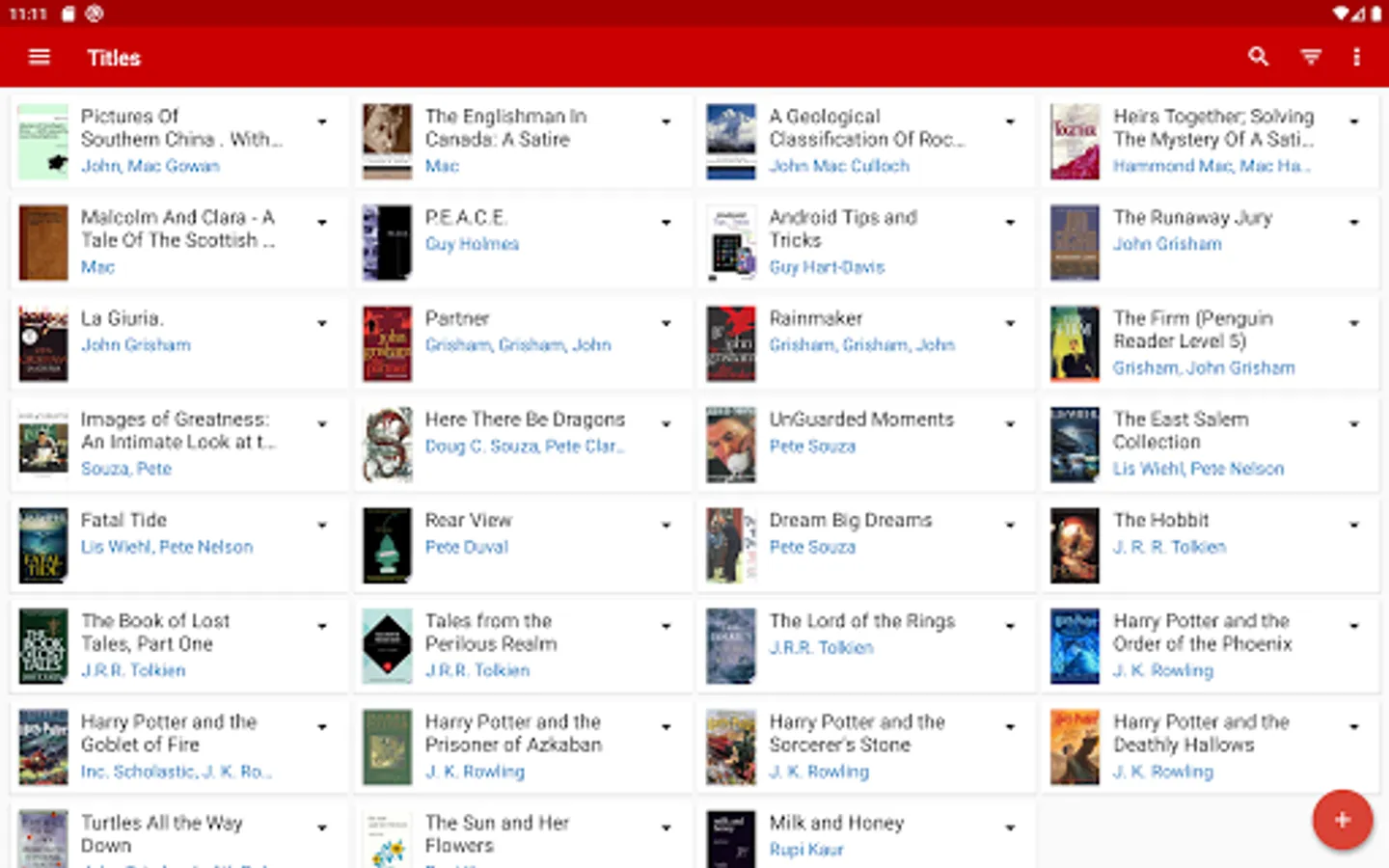Expand options for The Lord of the Rings
Viewport: 1389px width, 868px height.
[x=1011, y=626]
